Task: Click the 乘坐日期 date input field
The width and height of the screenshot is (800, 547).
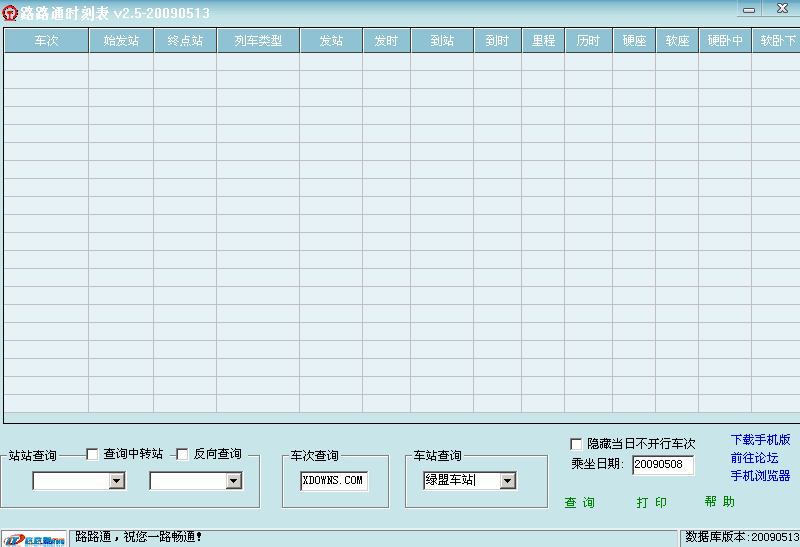Action: click(x=662, y=465)
